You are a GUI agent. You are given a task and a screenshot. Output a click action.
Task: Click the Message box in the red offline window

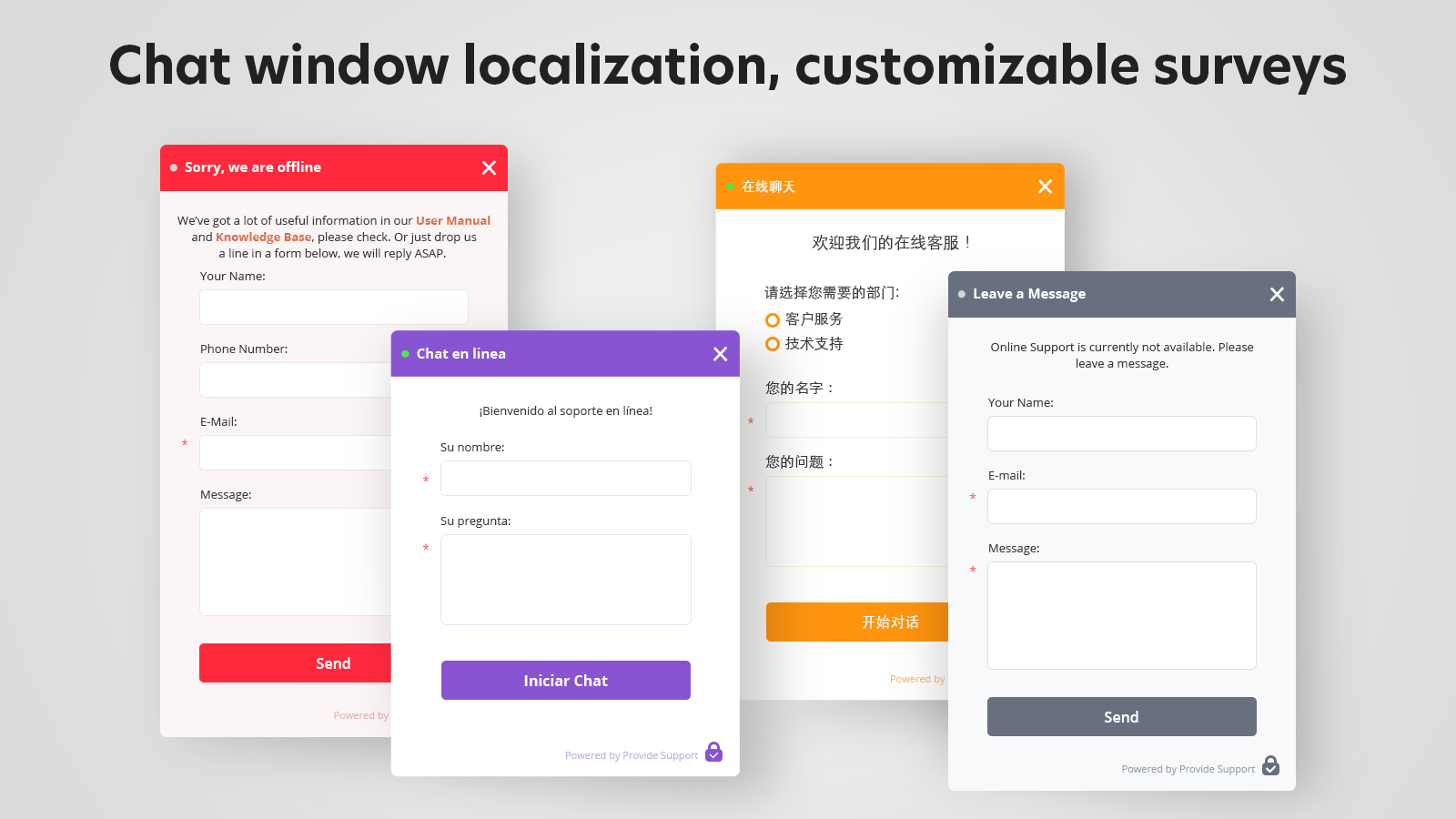tap(296, 561)
